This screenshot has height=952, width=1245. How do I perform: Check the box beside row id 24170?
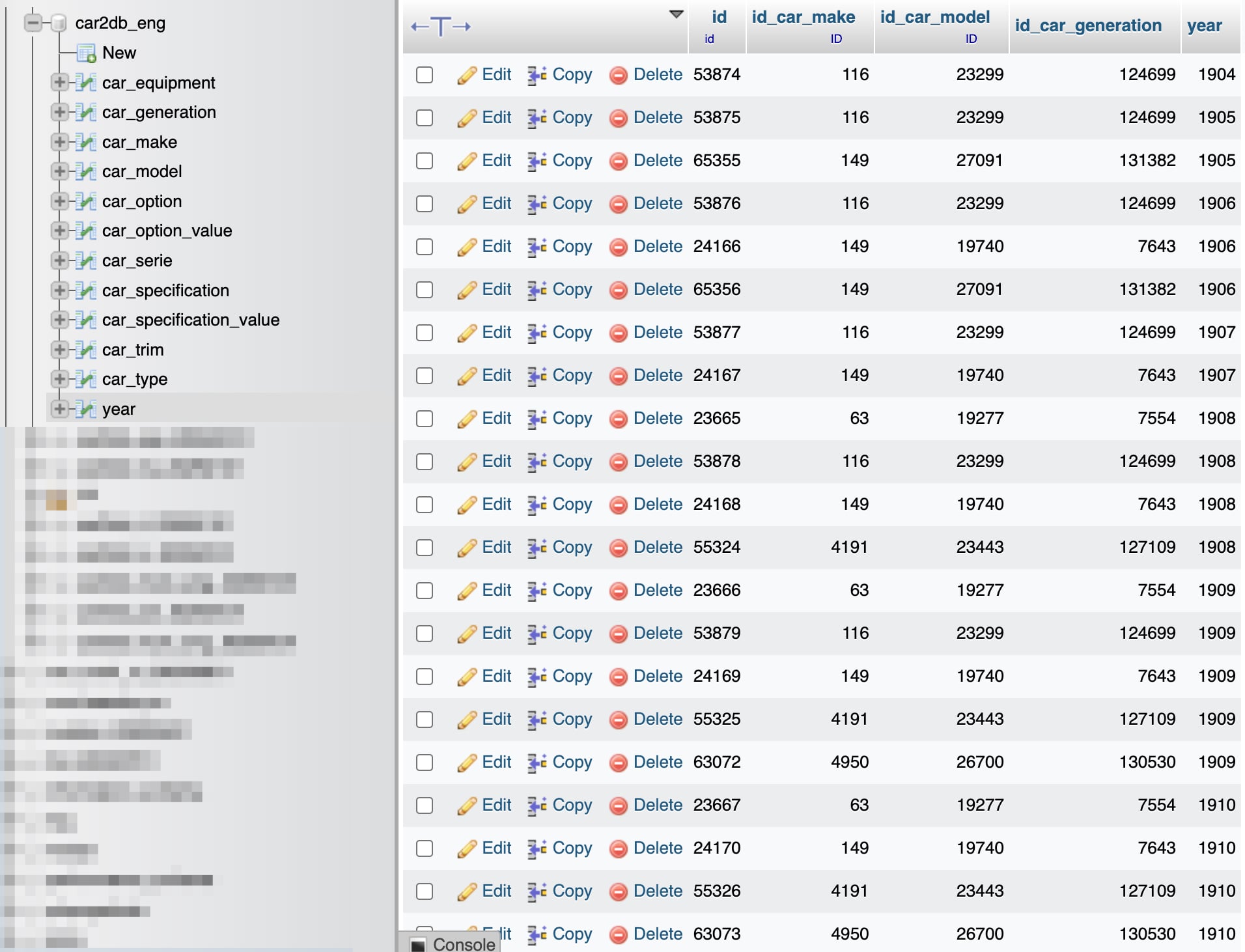[425, 848]
